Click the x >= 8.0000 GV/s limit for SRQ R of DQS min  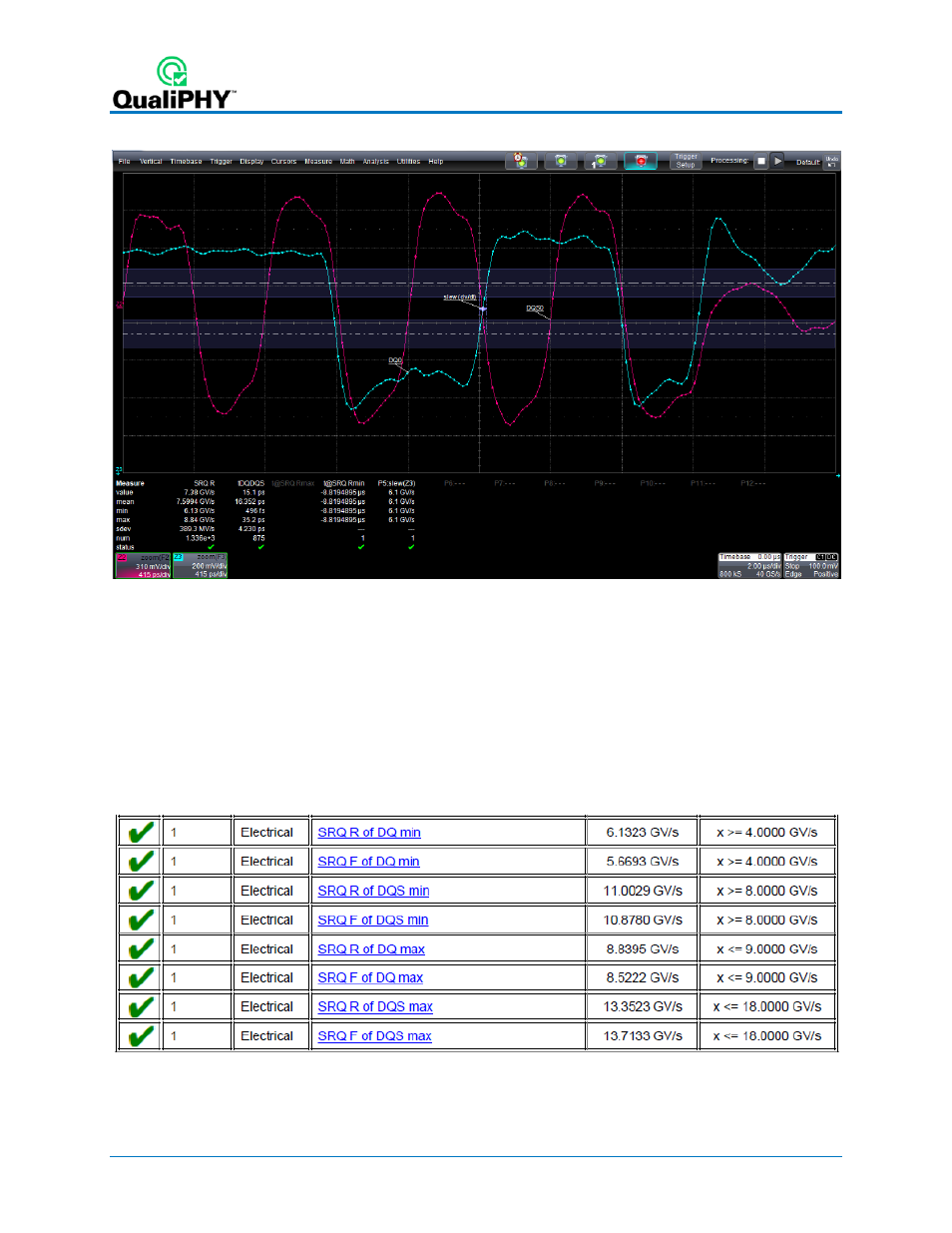(x=767, y=891)
